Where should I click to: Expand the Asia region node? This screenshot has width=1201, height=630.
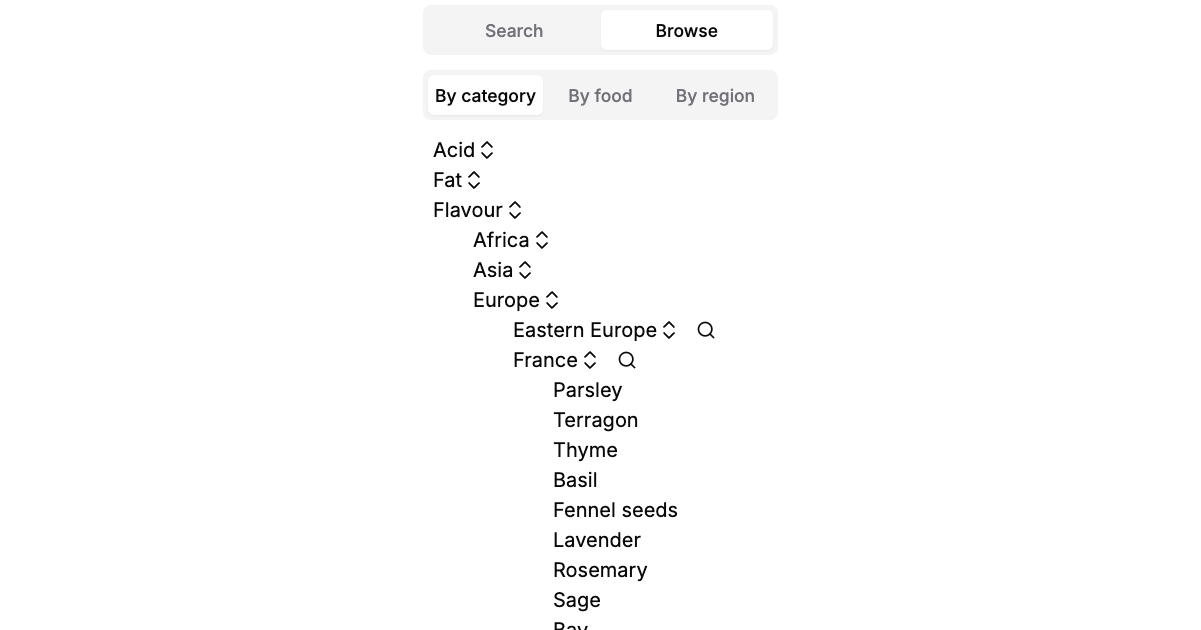(525, 270)
